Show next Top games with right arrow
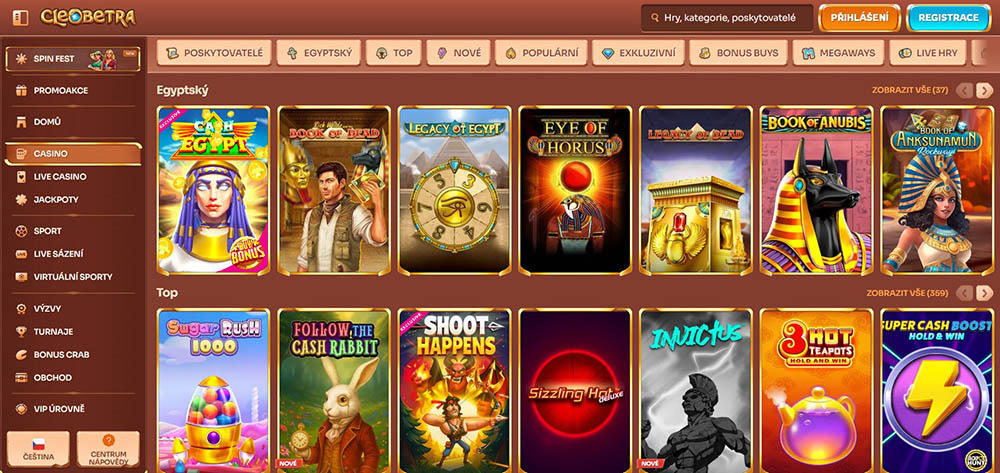1000x473 pixels. (985, 293)
